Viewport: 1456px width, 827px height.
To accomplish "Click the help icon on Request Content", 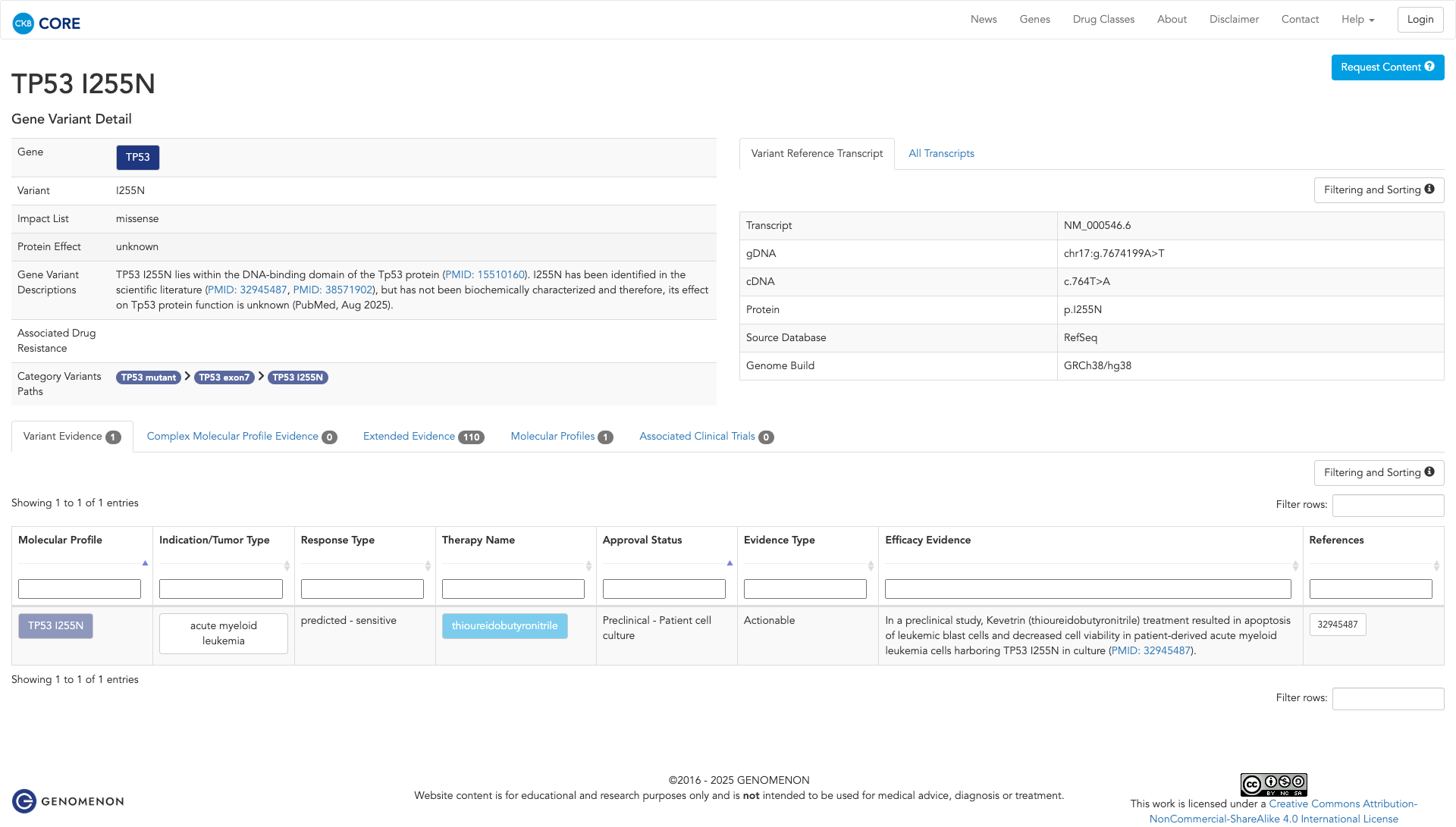I will pos(1429,67).
